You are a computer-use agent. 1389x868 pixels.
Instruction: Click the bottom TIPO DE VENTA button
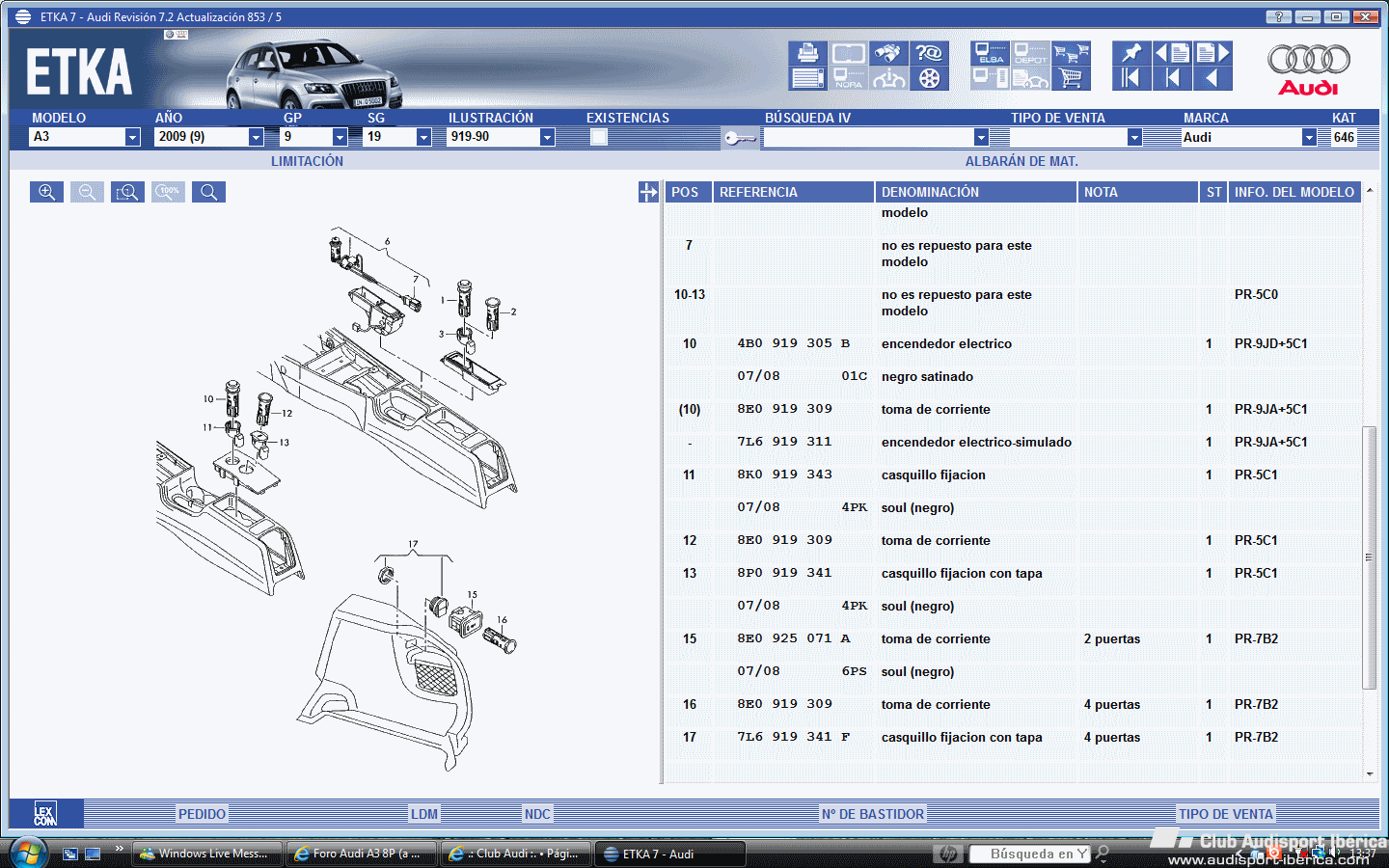[x=1226, y=814]
